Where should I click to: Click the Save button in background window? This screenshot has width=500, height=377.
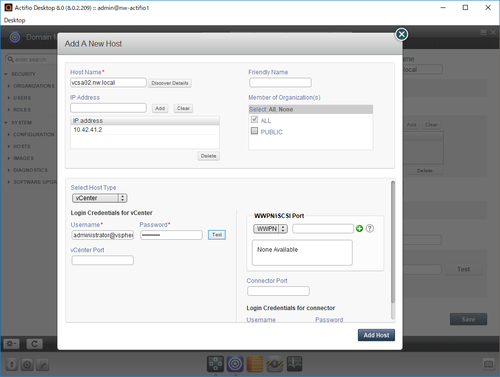[x=468, y=319]
